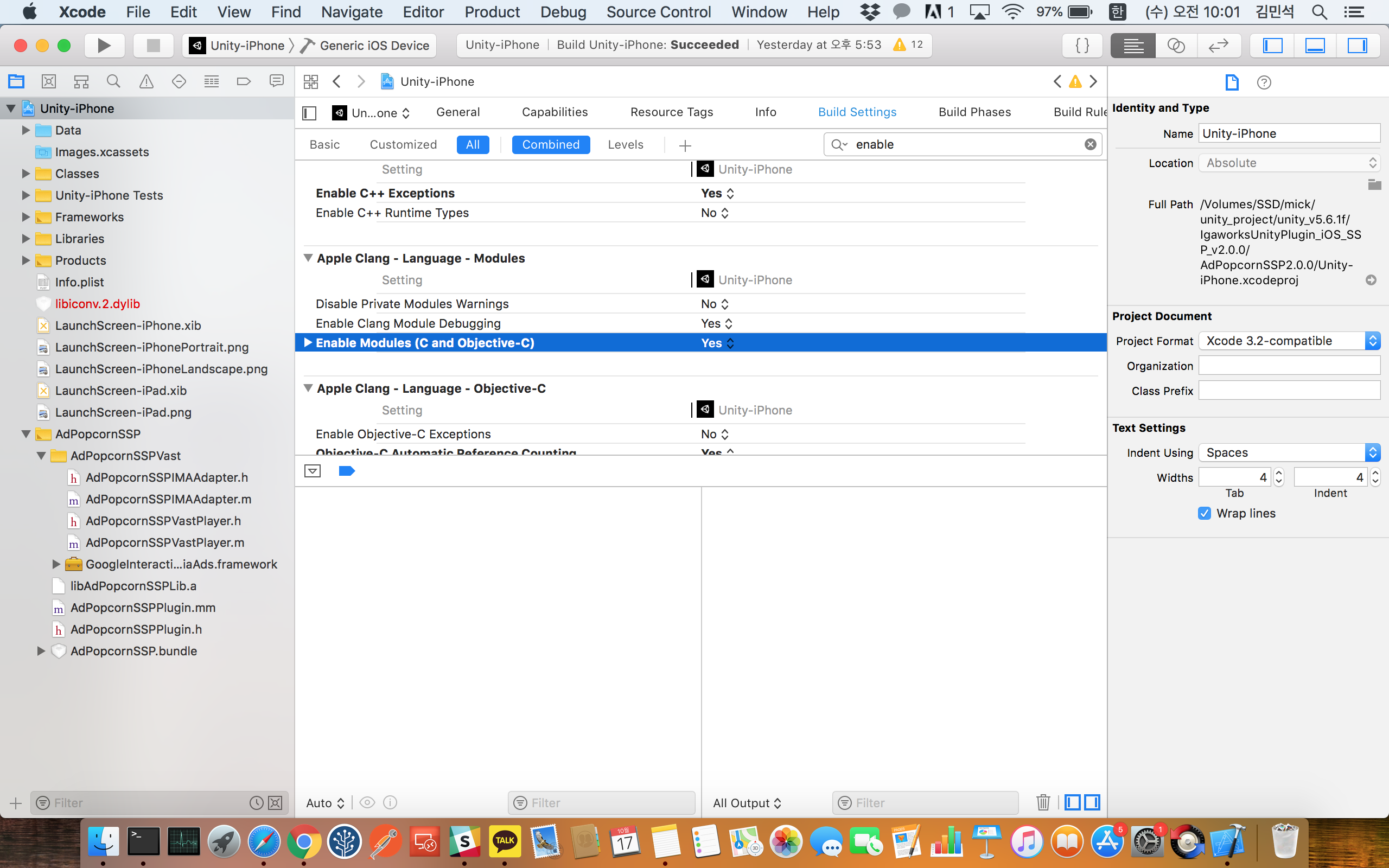Open the Product menu
Viewport: 1389px width, 868px height.
pyautogui.click(x=492, y=12)
